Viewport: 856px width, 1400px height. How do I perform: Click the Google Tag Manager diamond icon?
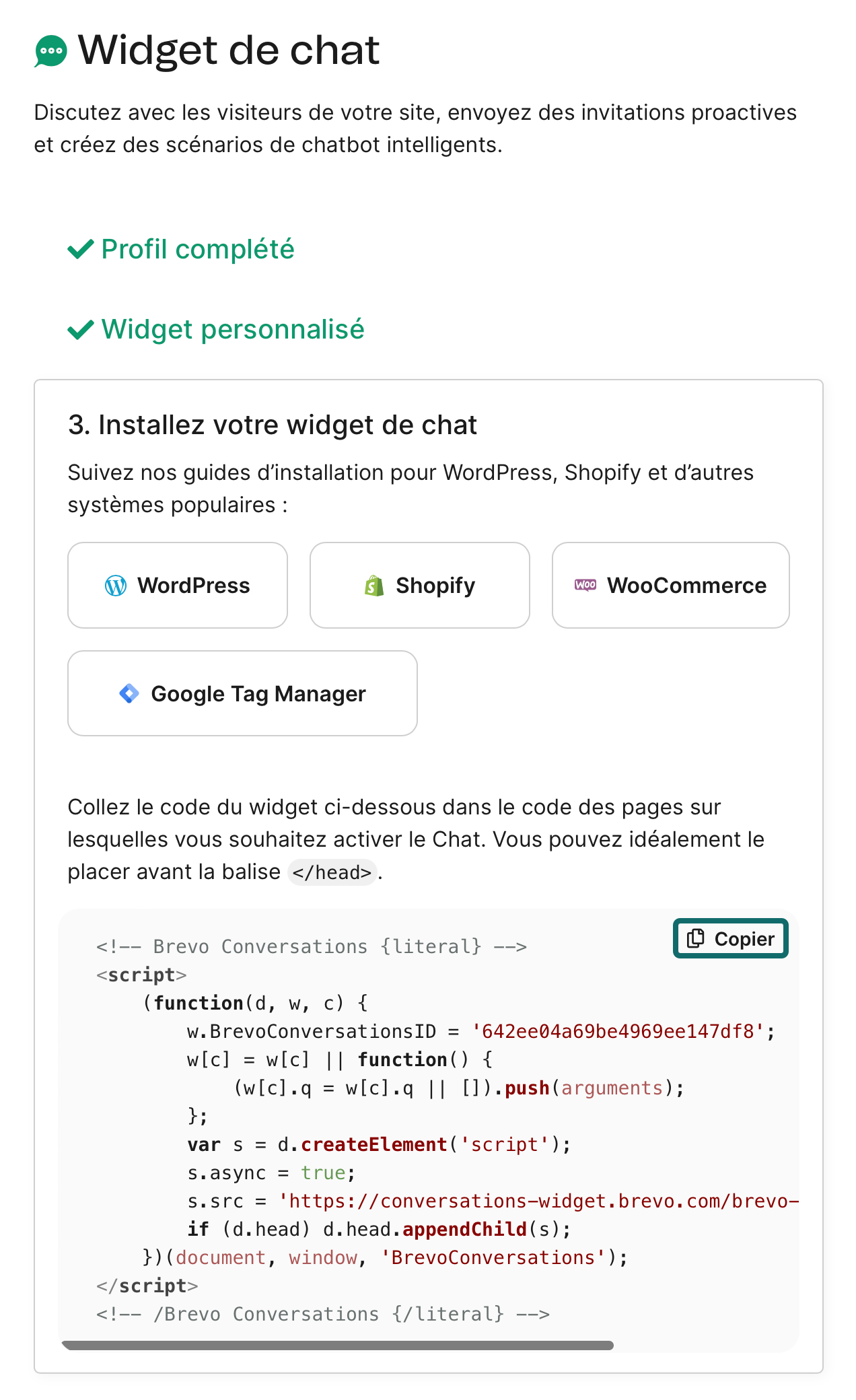tap(129, 693)
